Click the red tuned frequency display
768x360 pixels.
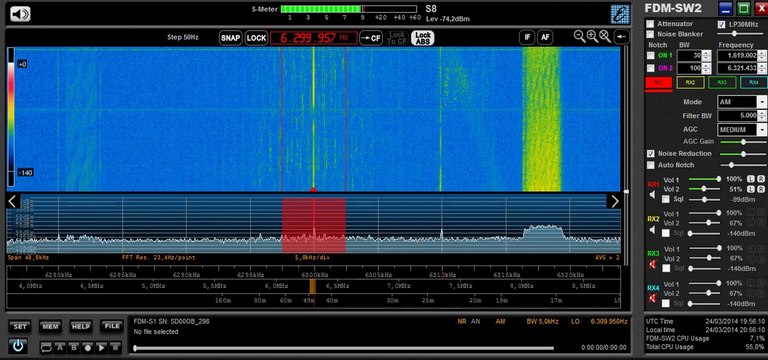tap(313, 38)
